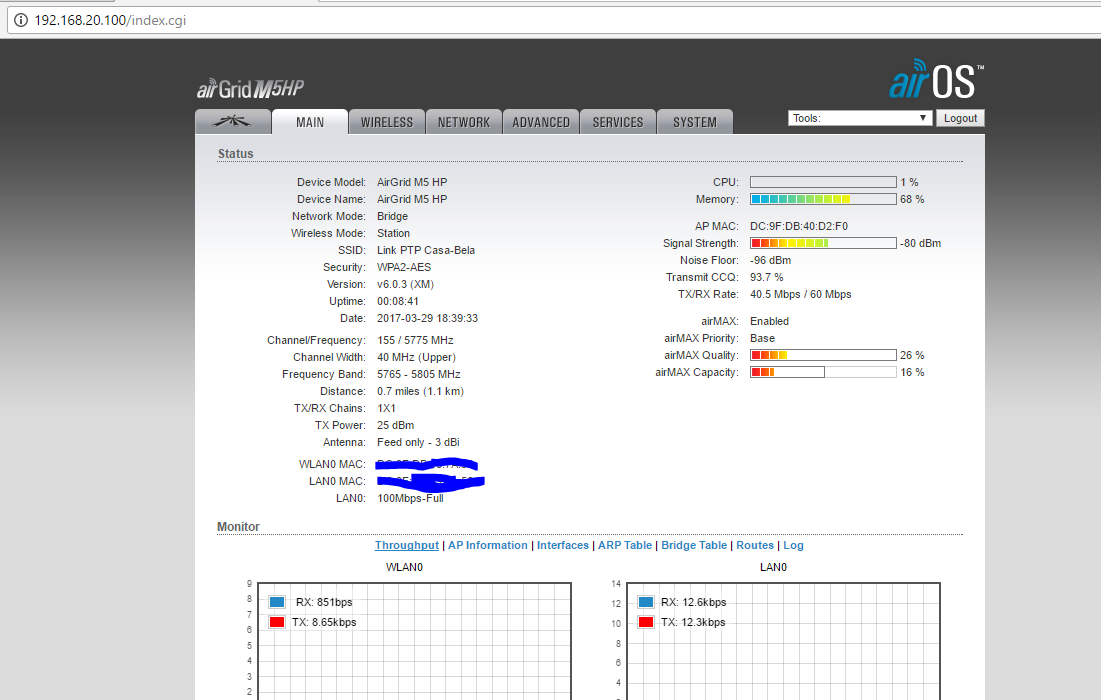Image resolution: width=1101 pixels, height=700 pixels.
Task: Click the TX/RX Rate 40.5 Mbps / 60 Mbps
Action: point(800,294)
